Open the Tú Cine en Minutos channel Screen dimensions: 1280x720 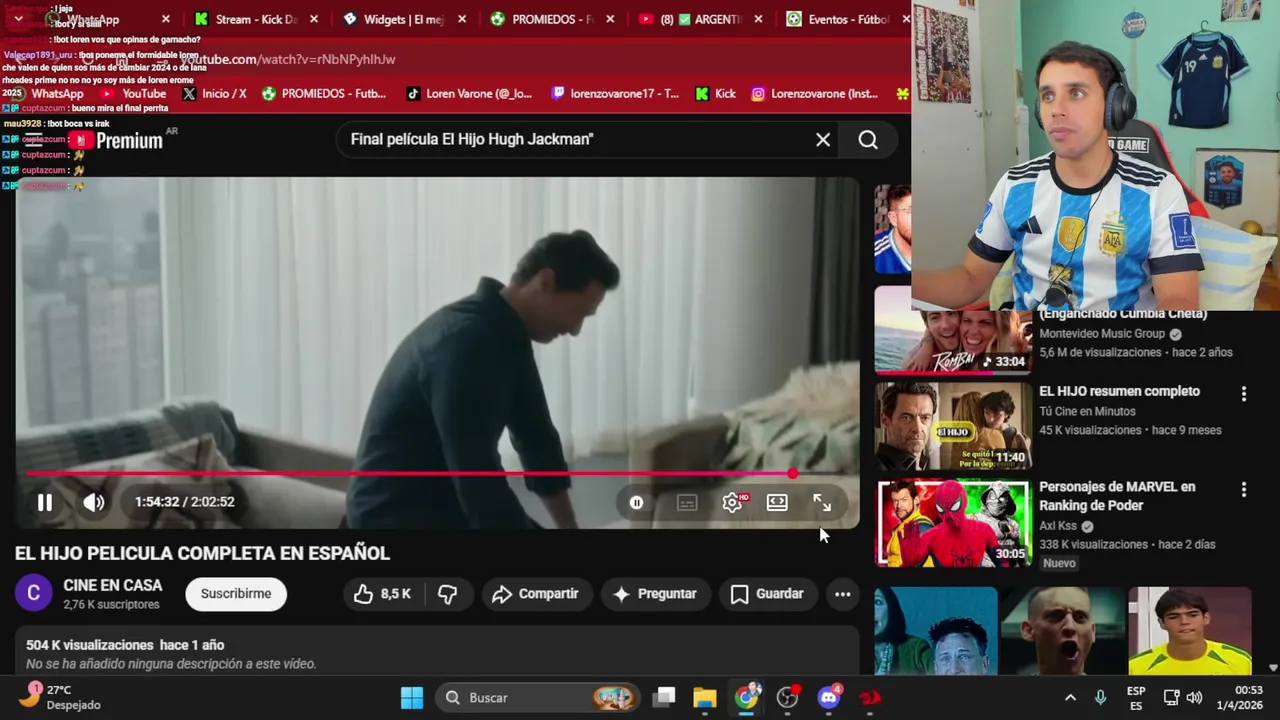coord(1086,411)
